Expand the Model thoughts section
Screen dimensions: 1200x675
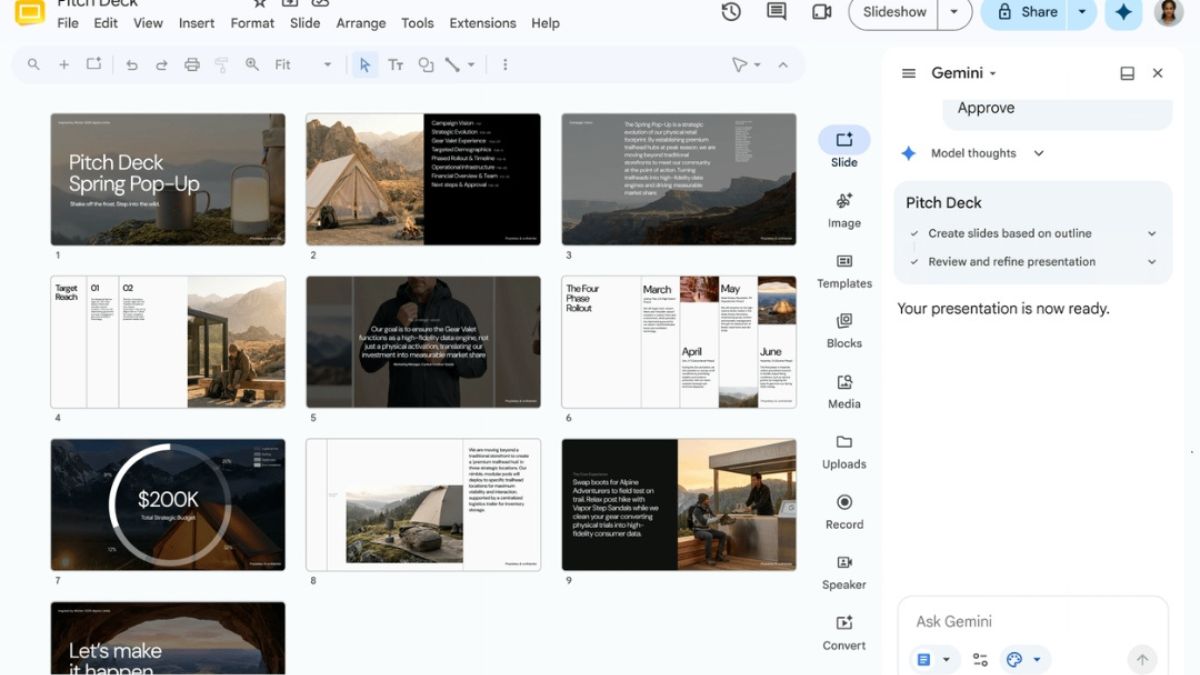point(1039,153)
